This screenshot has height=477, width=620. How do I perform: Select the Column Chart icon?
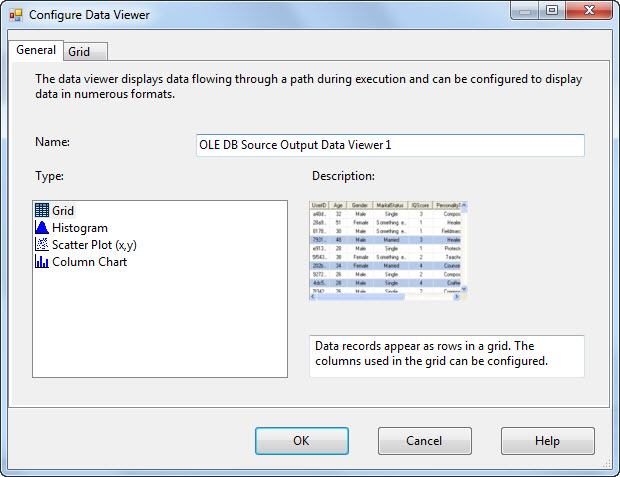pyautogui.click(x=42, y=261)
